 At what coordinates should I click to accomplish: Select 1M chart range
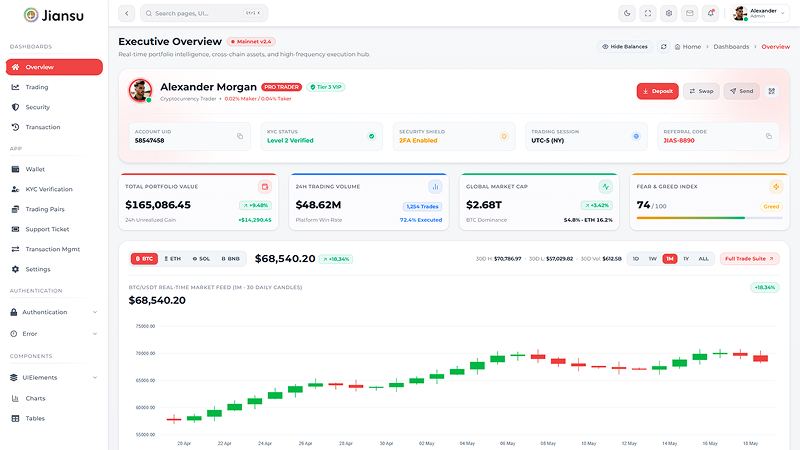click(670, 259)
